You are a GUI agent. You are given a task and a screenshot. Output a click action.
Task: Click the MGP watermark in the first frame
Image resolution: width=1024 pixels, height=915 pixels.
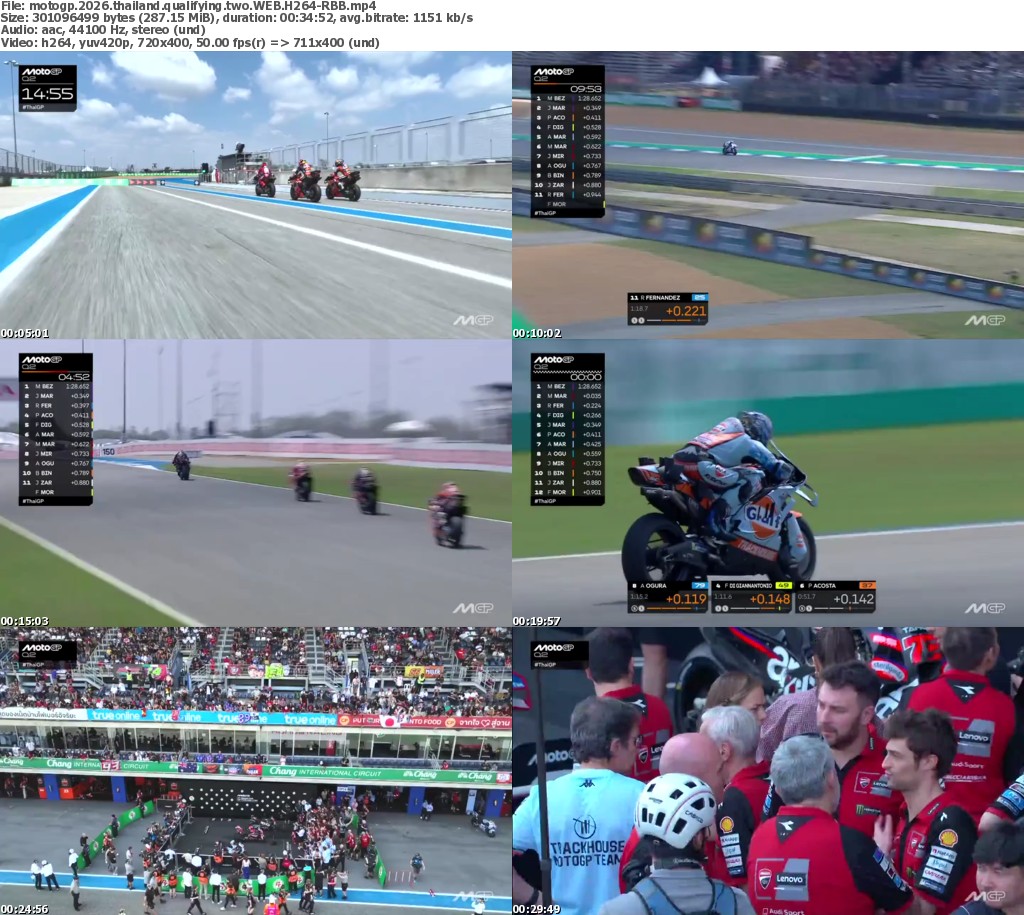click(x=473, y=320)
